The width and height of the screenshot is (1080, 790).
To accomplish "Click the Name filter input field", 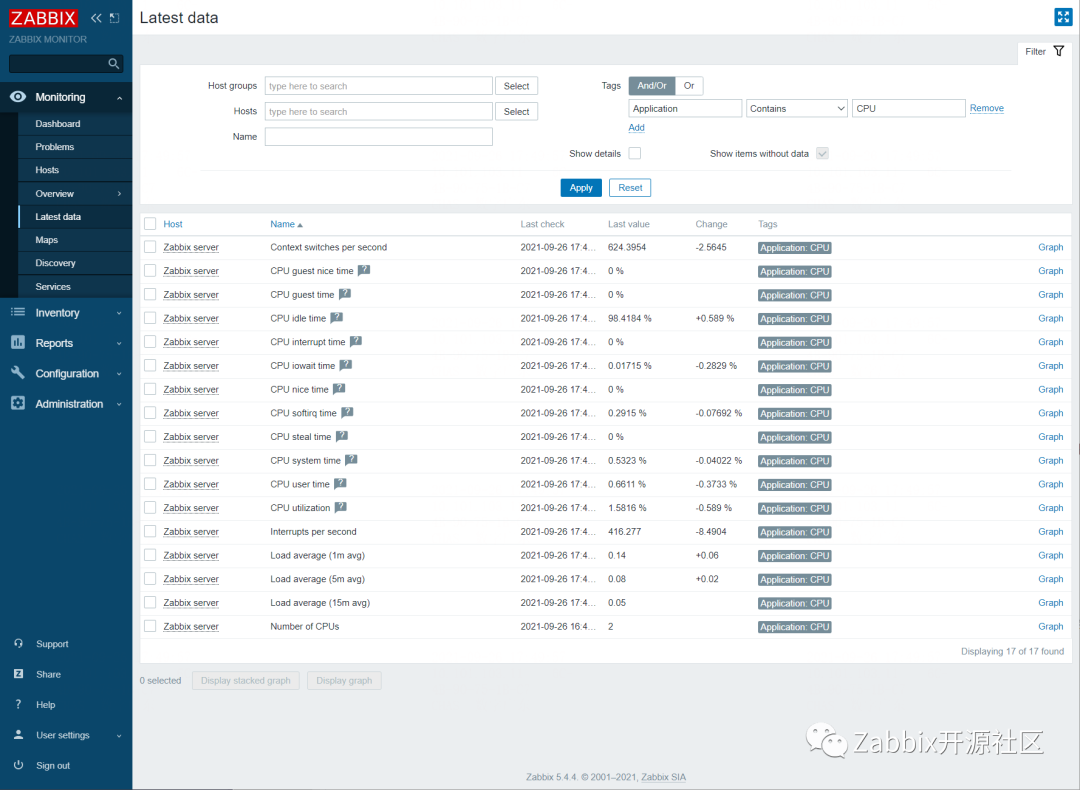I will pyautogui.click(x=378, y=136).
